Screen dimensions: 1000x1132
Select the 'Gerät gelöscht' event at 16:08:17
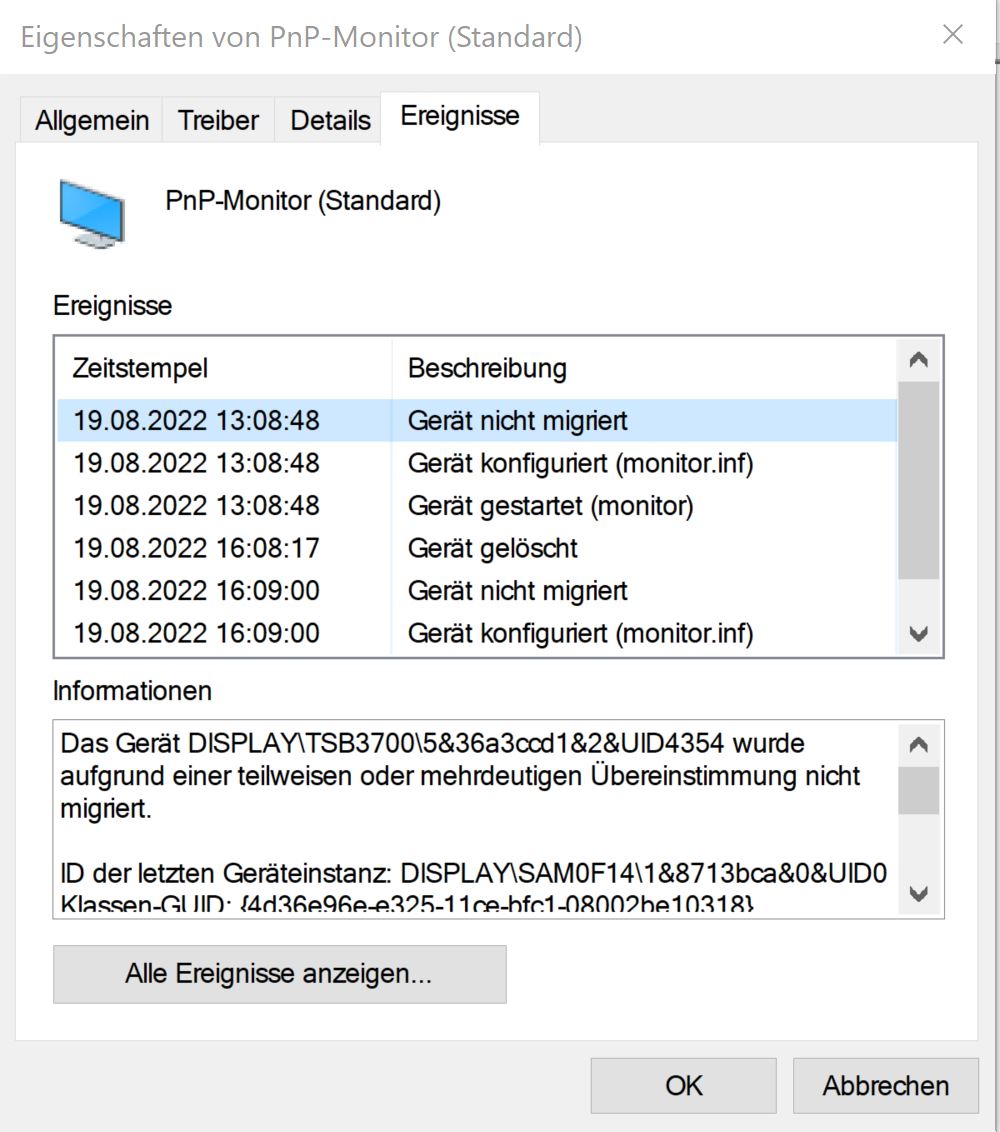tap(477, 548)
